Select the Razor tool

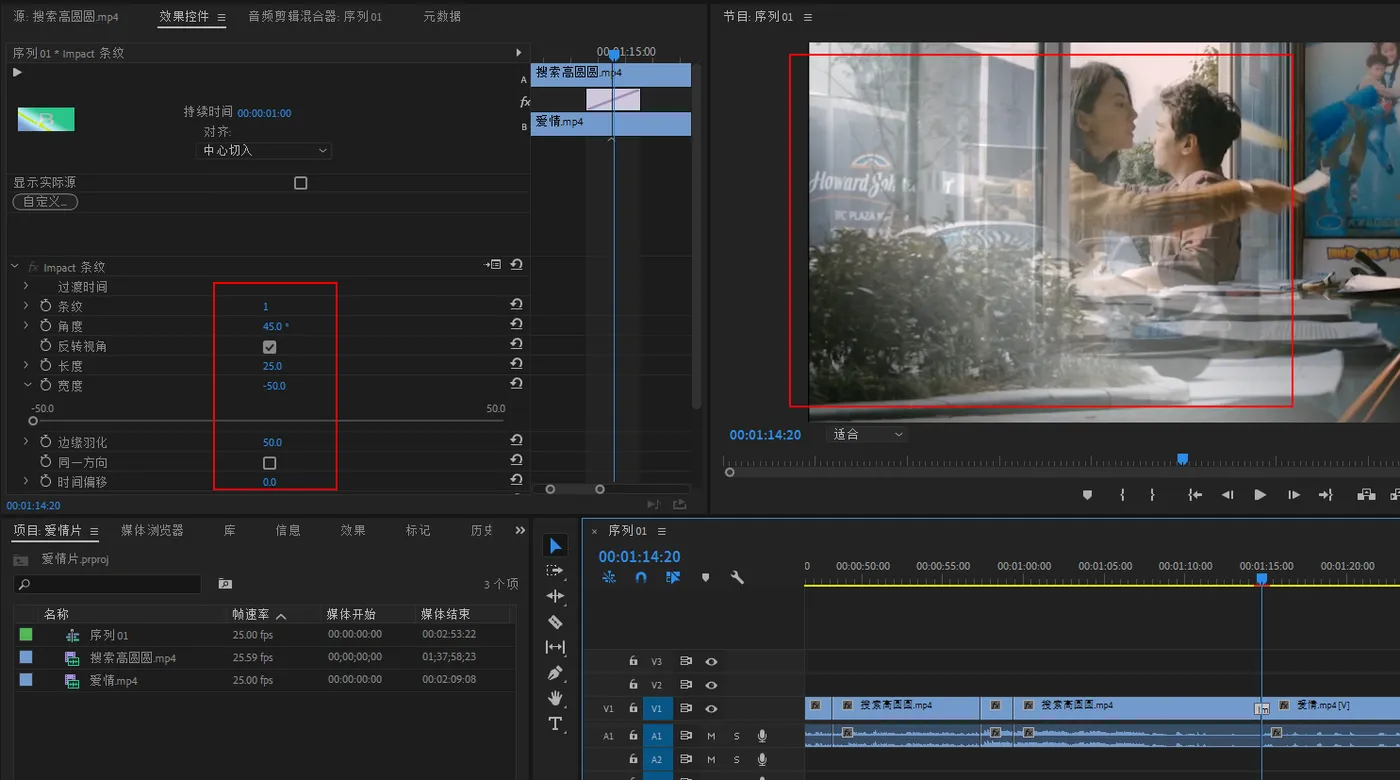click(556, 622)
